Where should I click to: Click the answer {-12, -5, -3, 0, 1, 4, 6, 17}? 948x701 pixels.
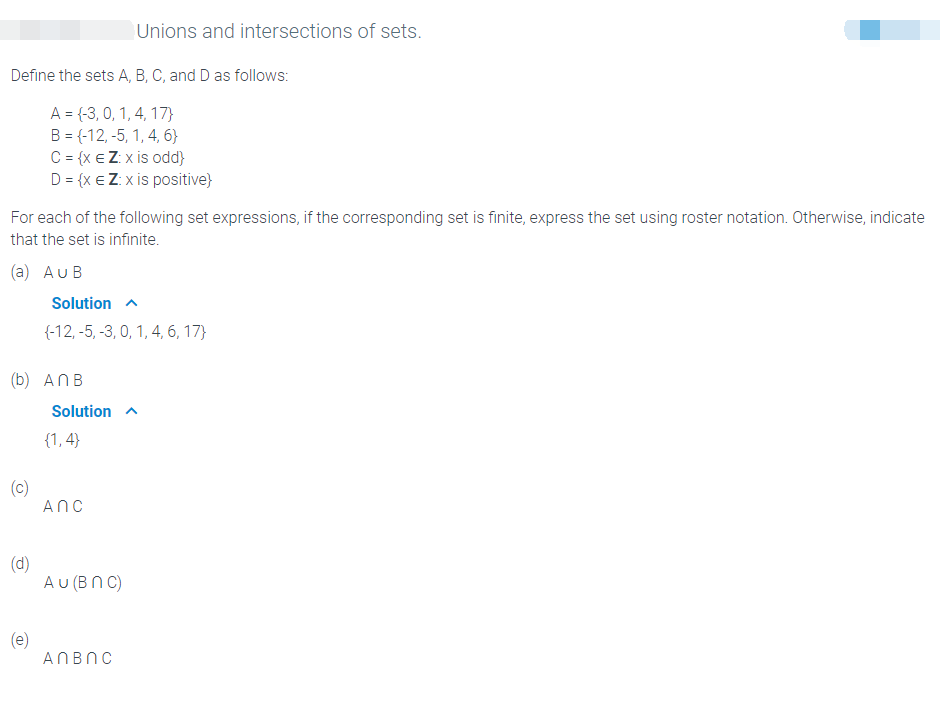coord(126,331)
